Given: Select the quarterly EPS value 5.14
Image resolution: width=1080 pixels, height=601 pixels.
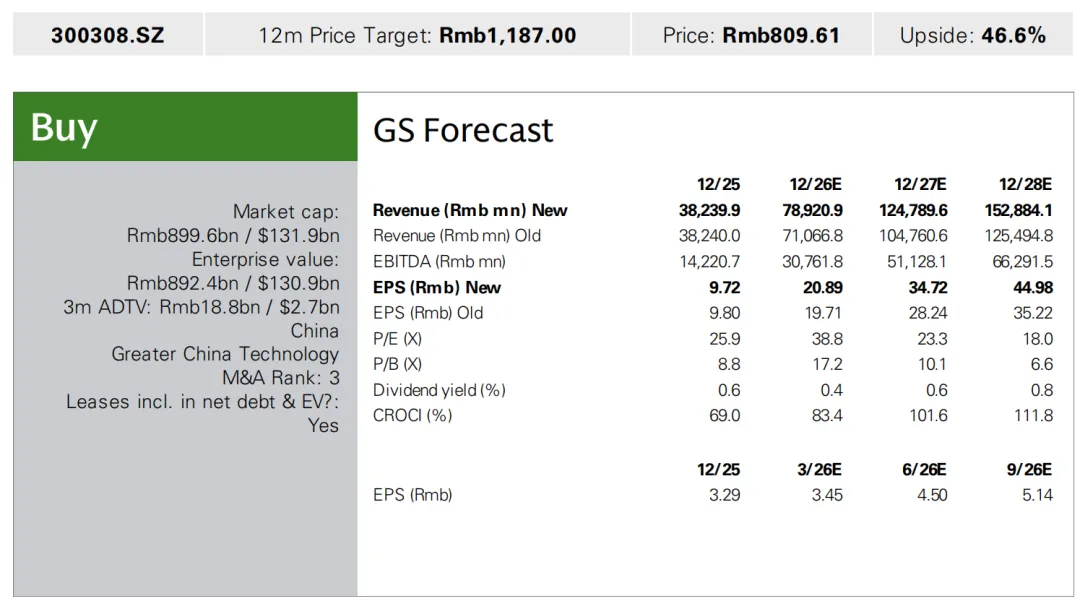Looking at the screenshot, I should click(x=1037, y=495).
